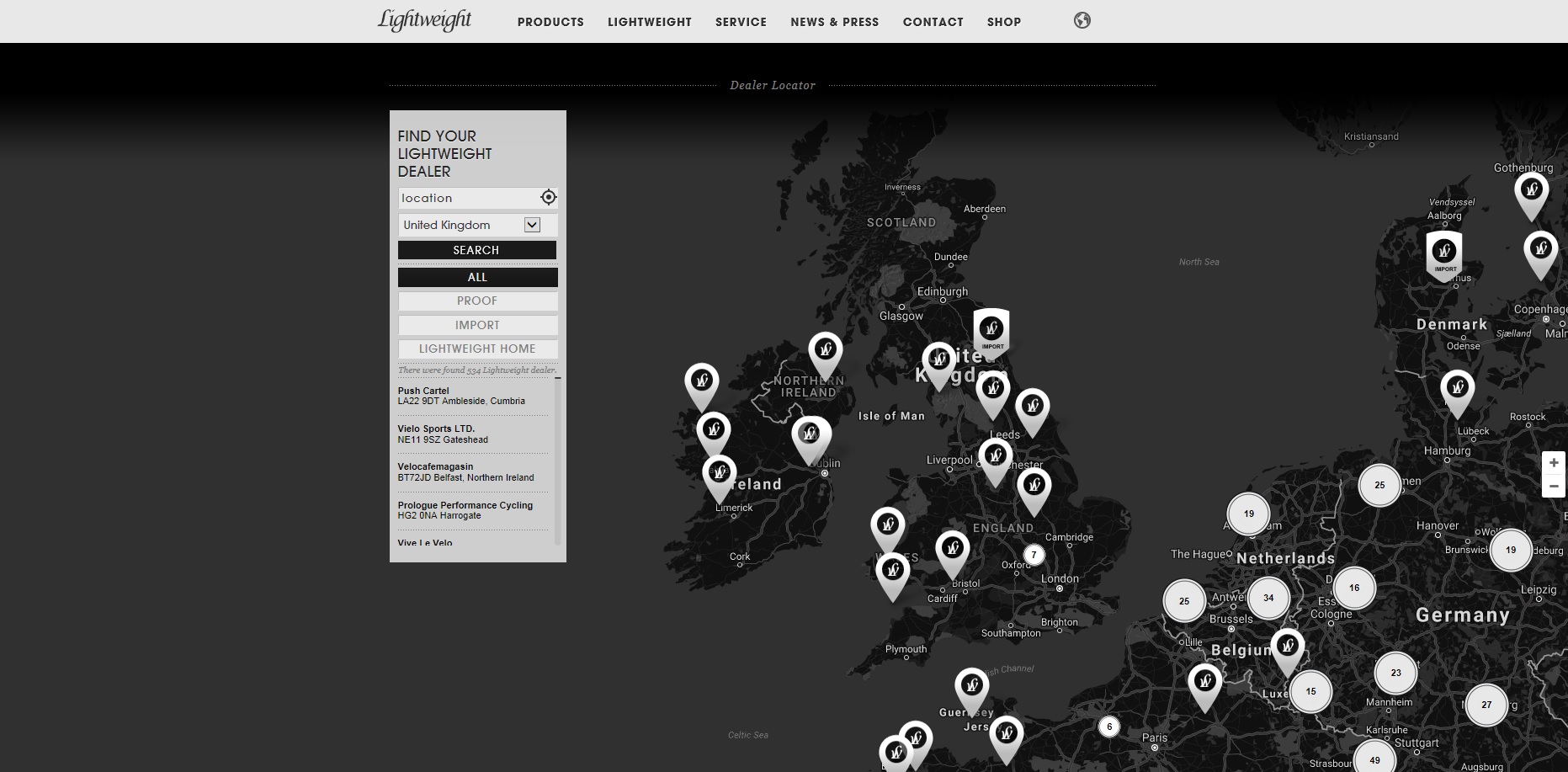Open the LIGHTWEIGHT menu
The width and height of the screenshot is (1568, 772).
[650, 22]
